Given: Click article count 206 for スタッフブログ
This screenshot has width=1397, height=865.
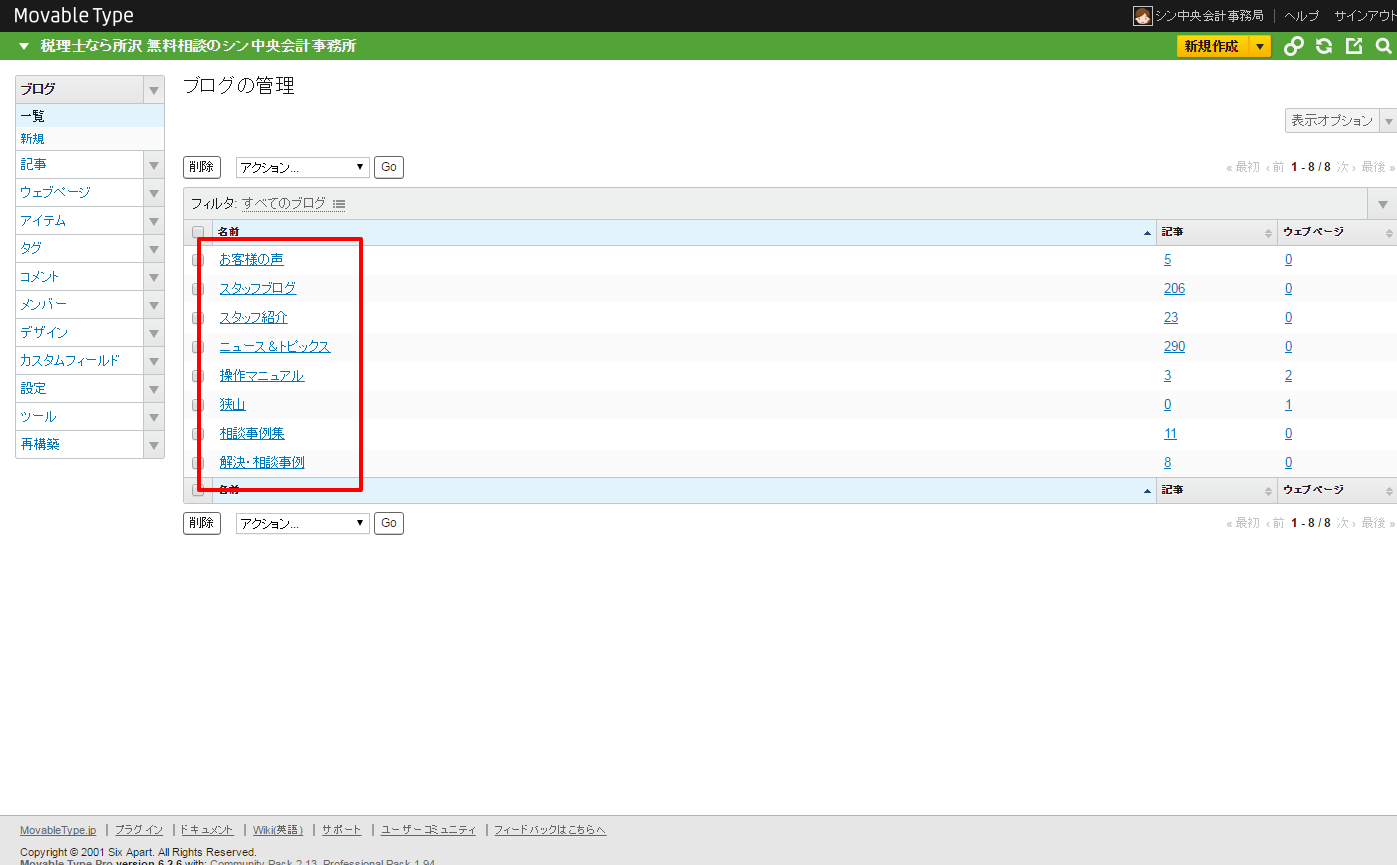Looking at the screenshot, I should (1174, 289).
